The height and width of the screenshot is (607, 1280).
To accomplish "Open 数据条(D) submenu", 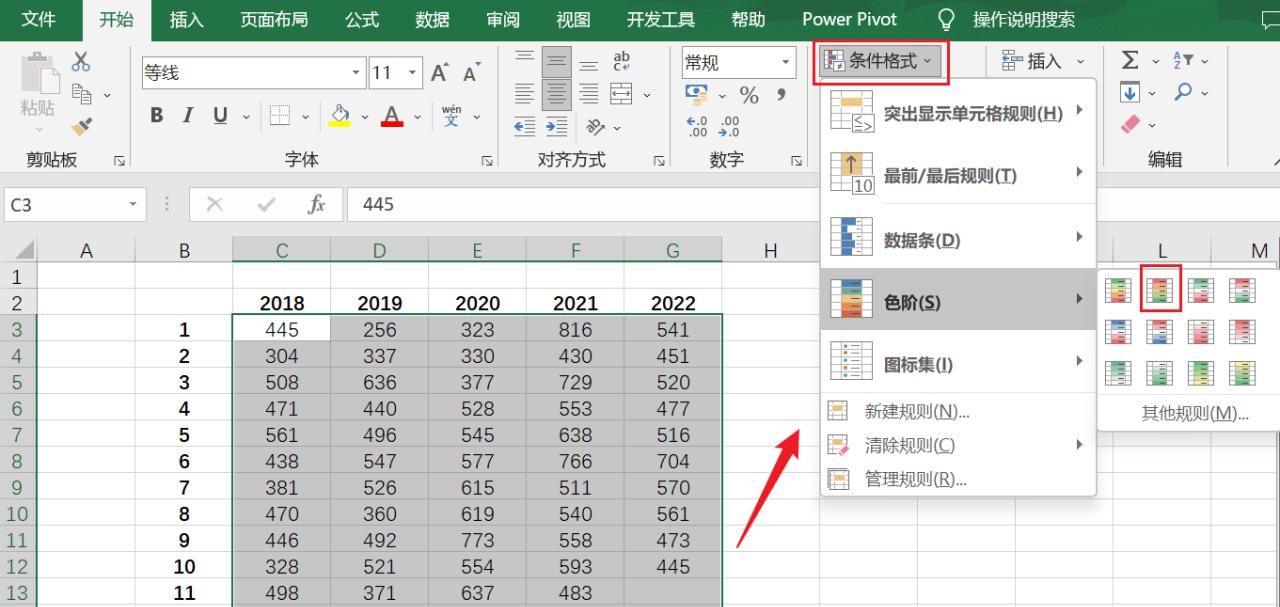I will tap(958, 239).
